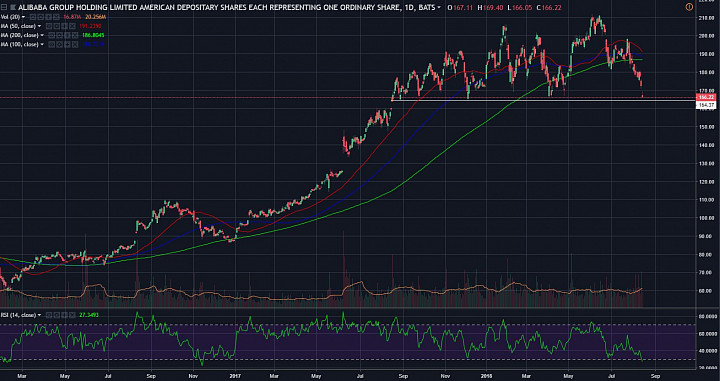Image resolution: width=720 pixels, height=381 pixels.
Task: Click the orange info icon at top right
Action: point(689,7)
